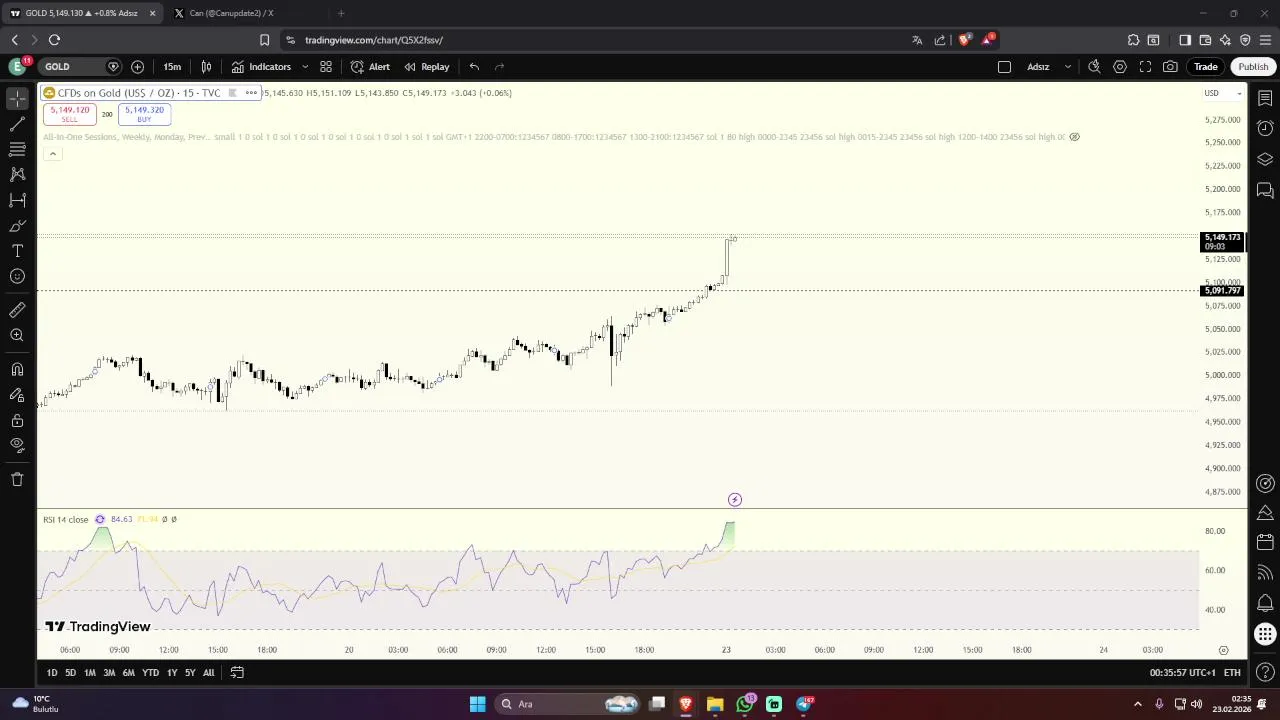Open quick search icon in top toolbar

1094,67
